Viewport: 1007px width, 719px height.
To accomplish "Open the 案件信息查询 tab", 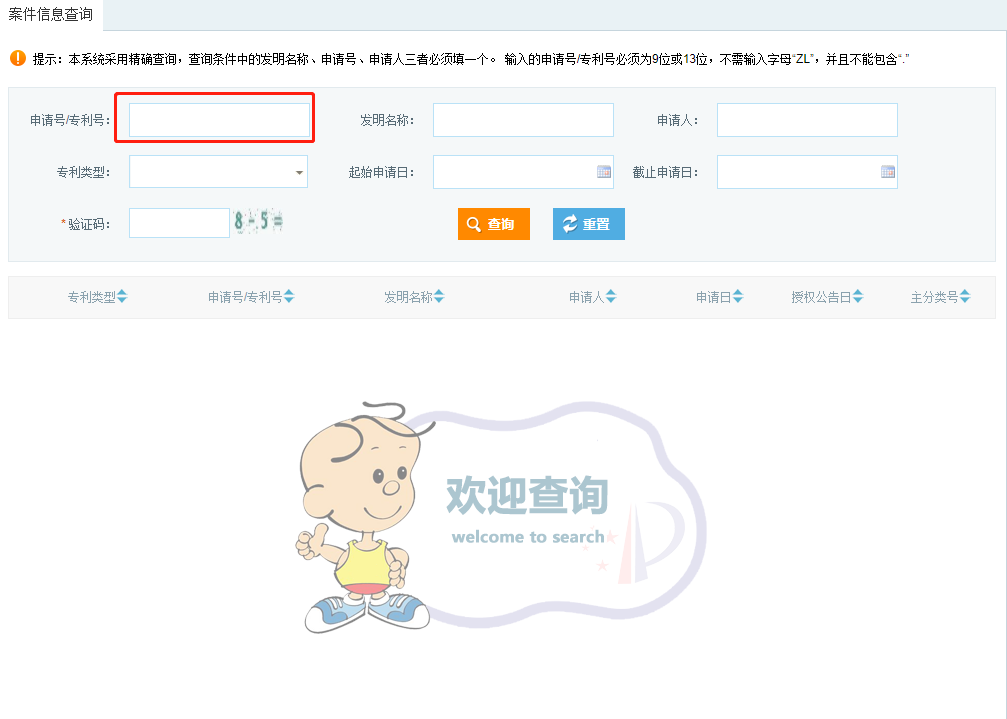I will 51,14.
